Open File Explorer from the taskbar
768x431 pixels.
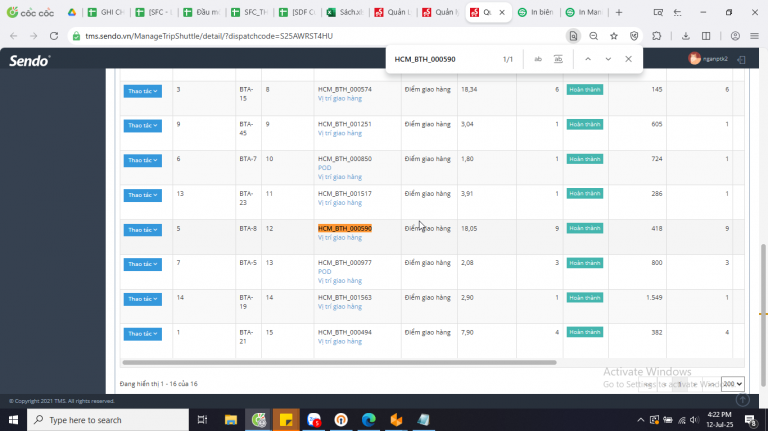coord(231,420)
